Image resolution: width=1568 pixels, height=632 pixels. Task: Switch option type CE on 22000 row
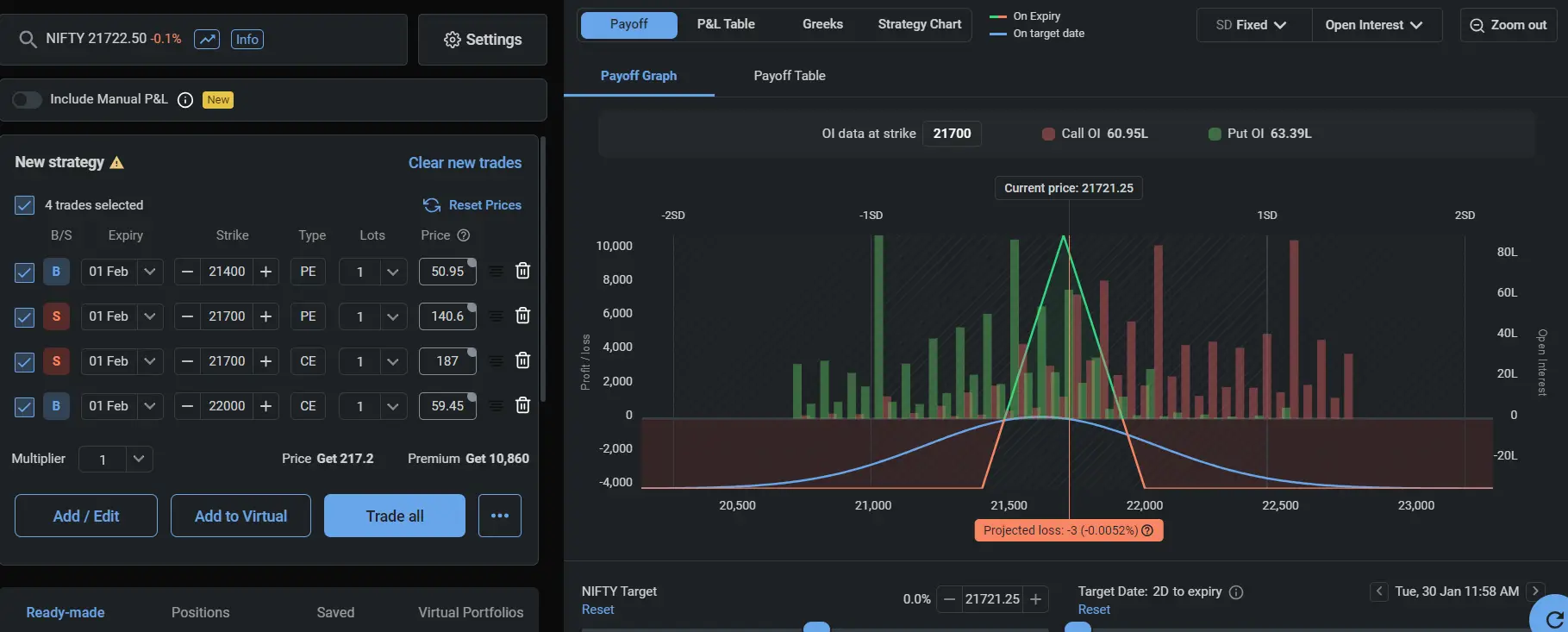click(x=308, y=406)
